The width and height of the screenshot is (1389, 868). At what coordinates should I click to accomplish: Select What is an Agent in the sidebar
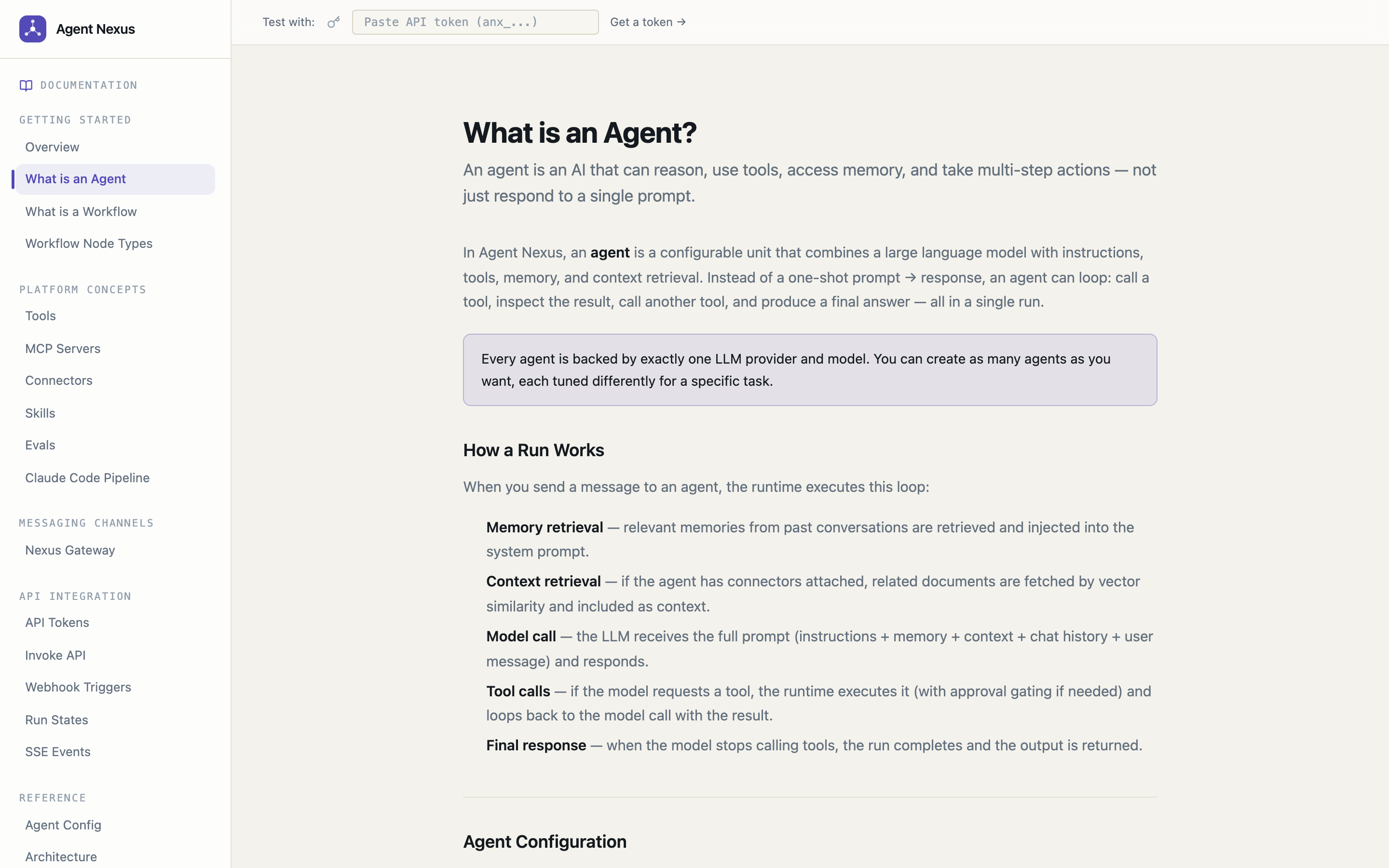coord(115,179)
